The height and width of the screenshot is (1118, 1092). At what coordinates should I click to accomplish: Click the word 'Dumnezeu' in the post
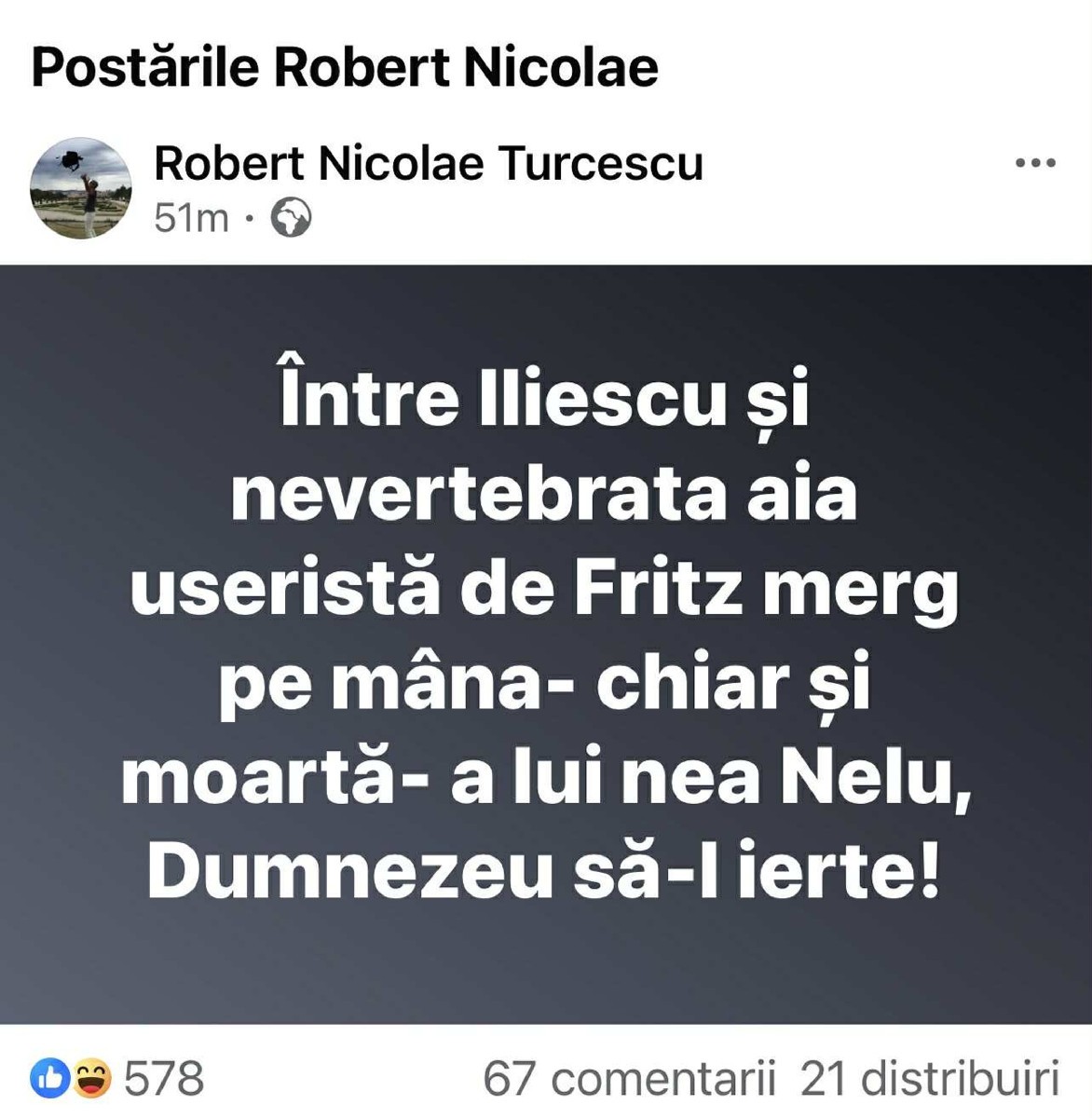349,873
